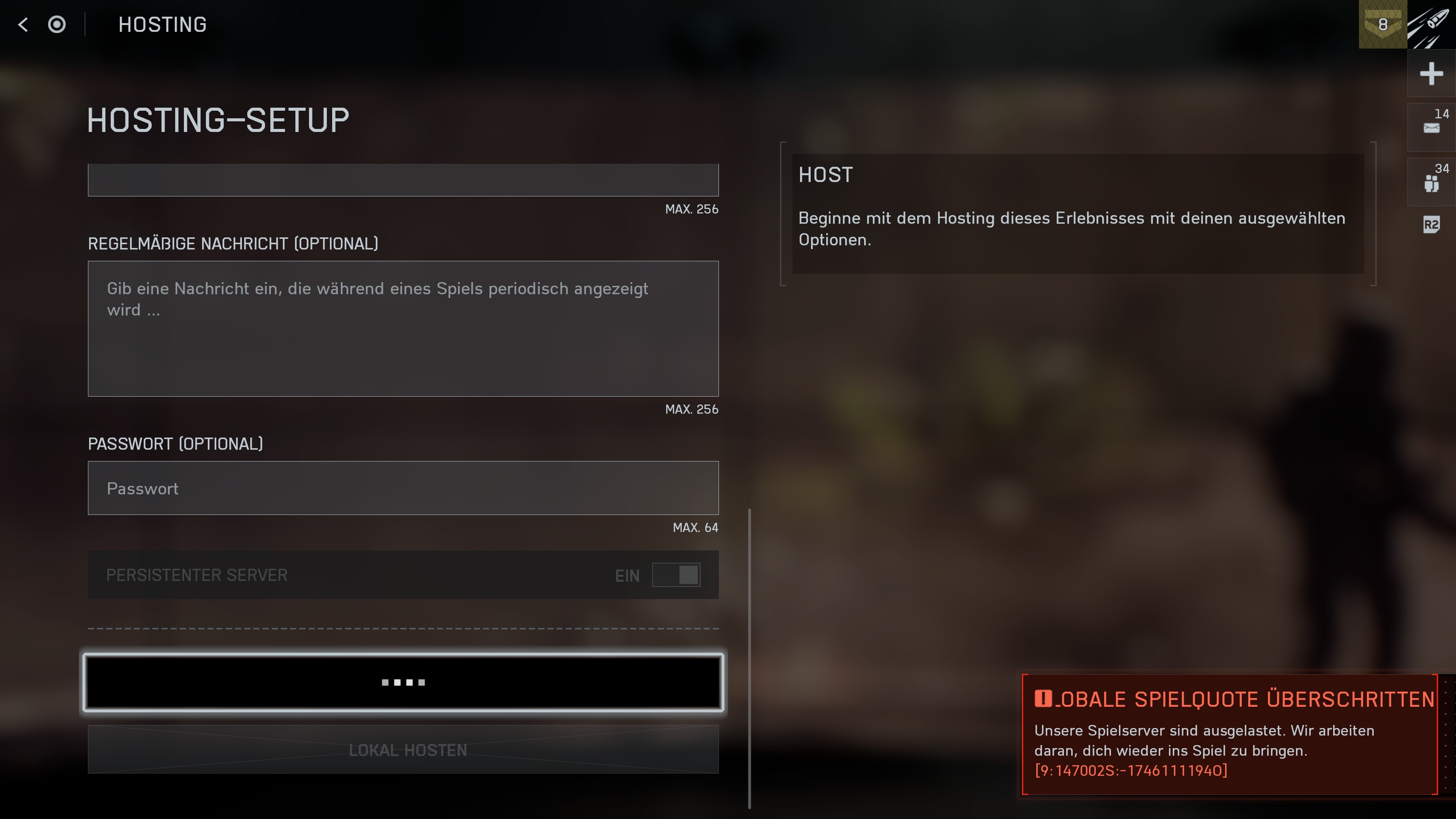This screenshot has height=819, width=1456.
Task: Toggle the Persistenter Server switch
Action: 676,575
